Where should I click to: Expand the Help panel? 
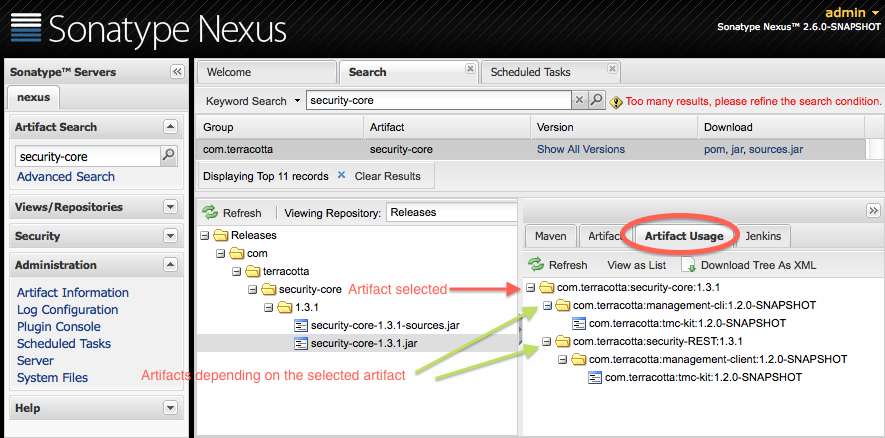(170, 408)
